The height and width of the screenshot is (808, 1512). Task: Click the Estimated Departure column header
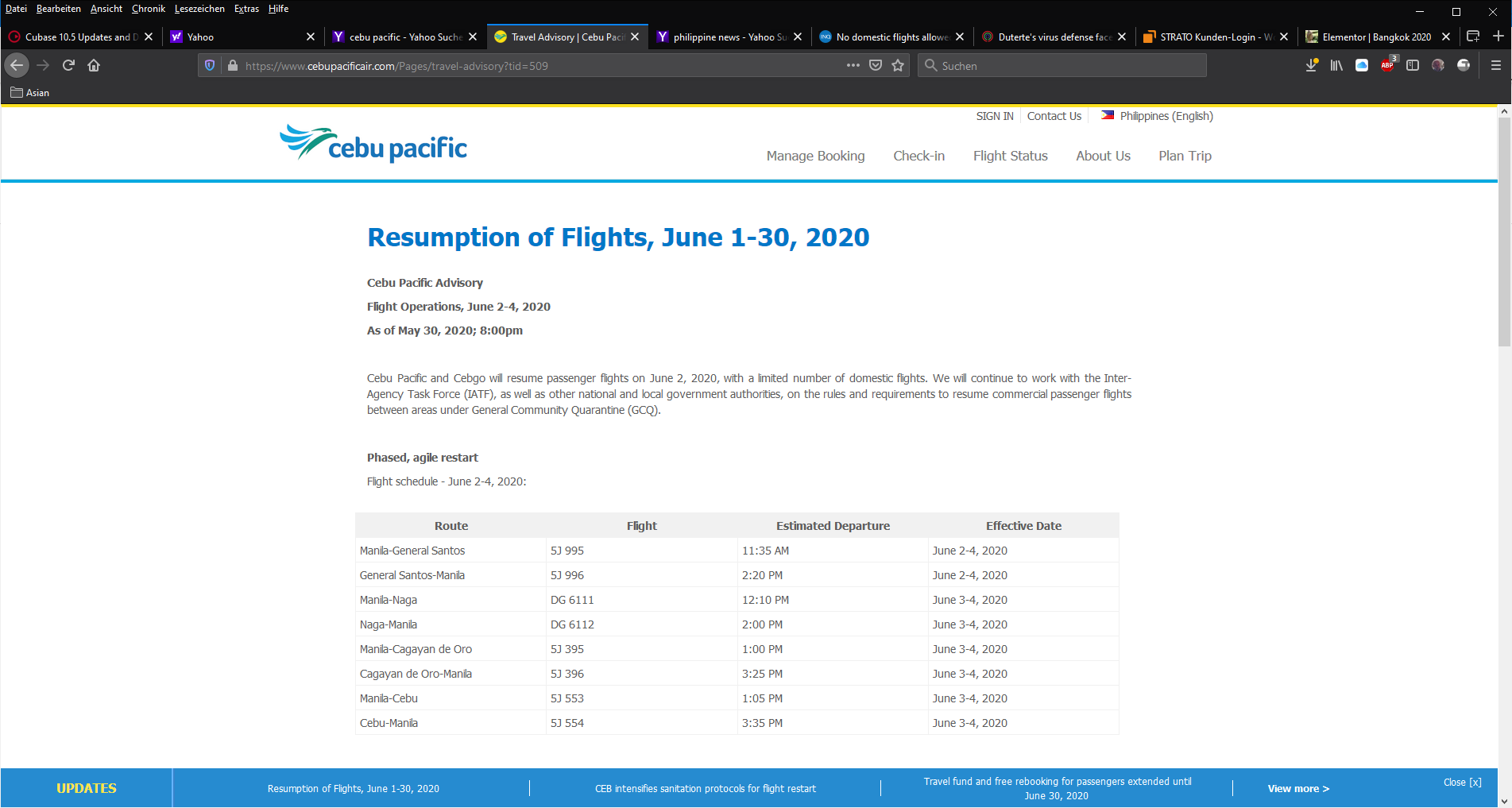(833, 526)
